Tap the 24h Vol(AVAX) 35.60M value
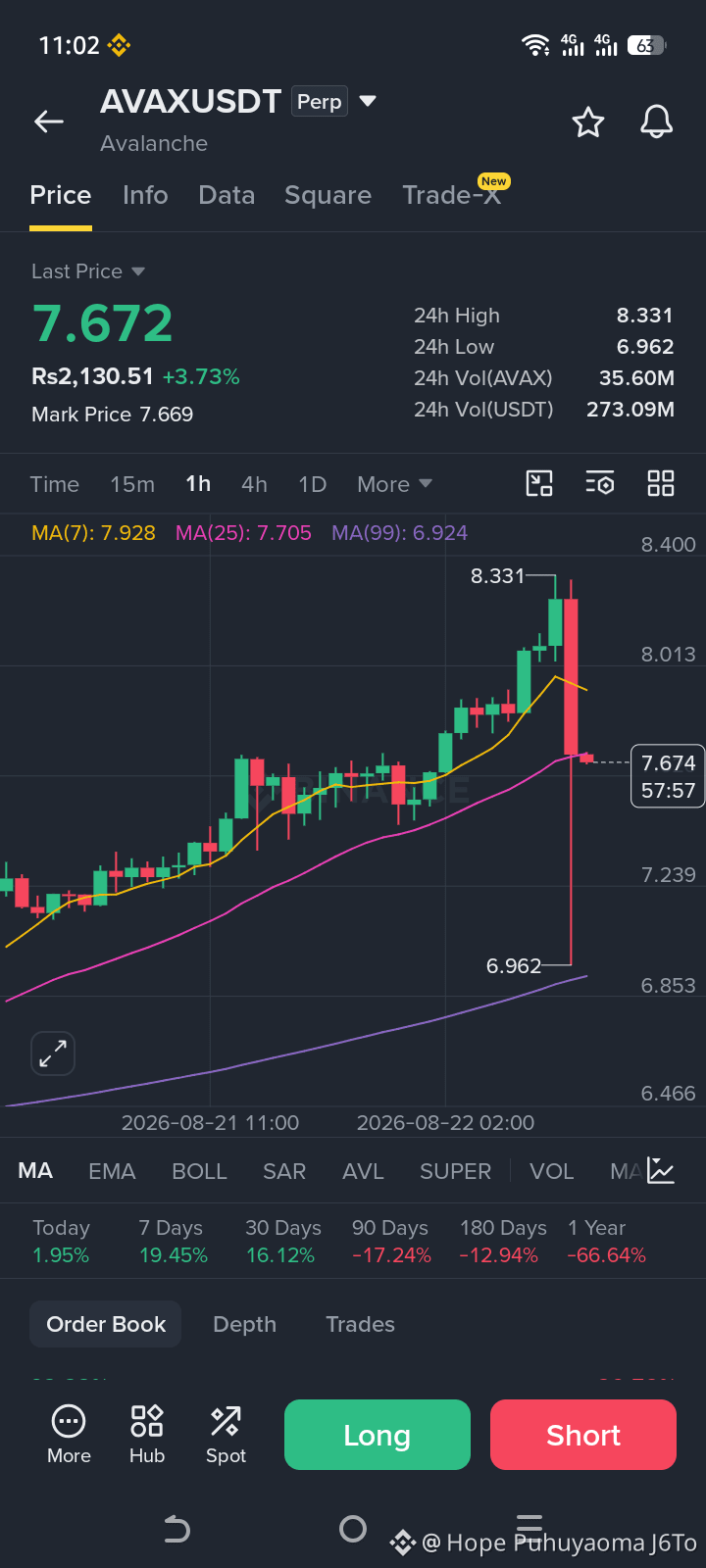This screenshot has width=706, height=1568. [636, 378]
